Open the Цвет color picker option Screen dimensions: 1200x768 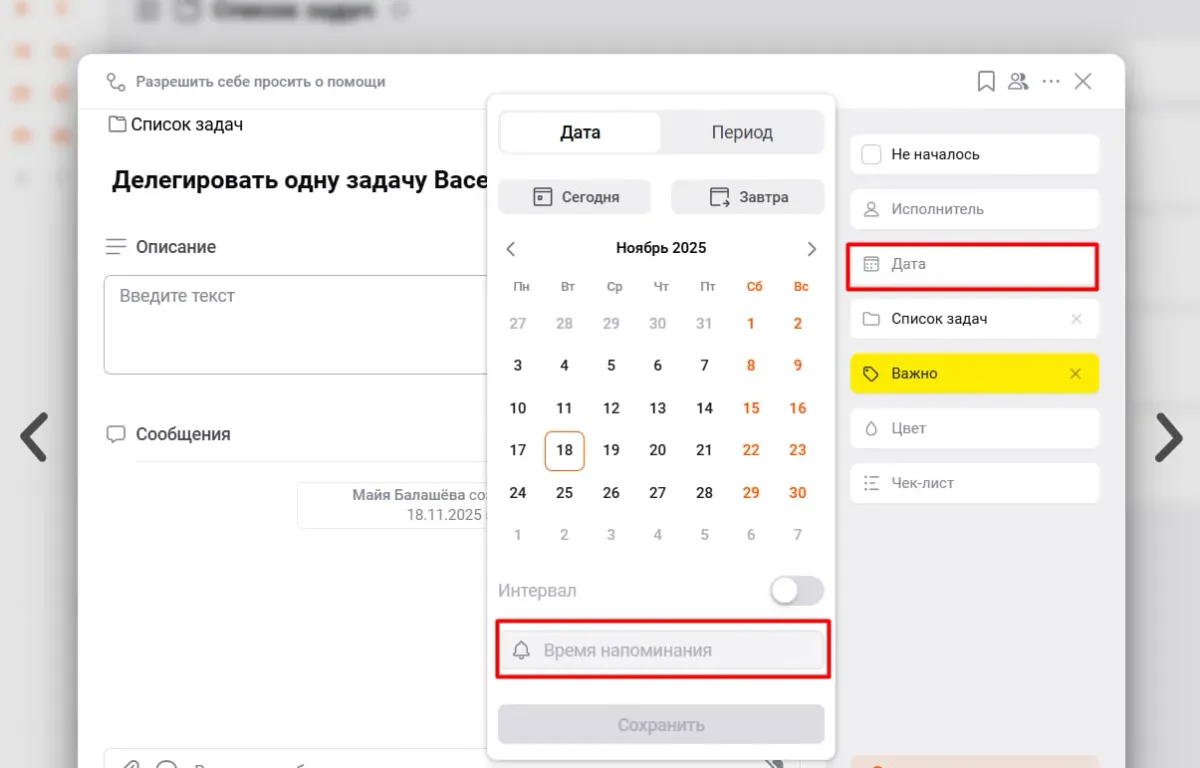pos(974,429)
